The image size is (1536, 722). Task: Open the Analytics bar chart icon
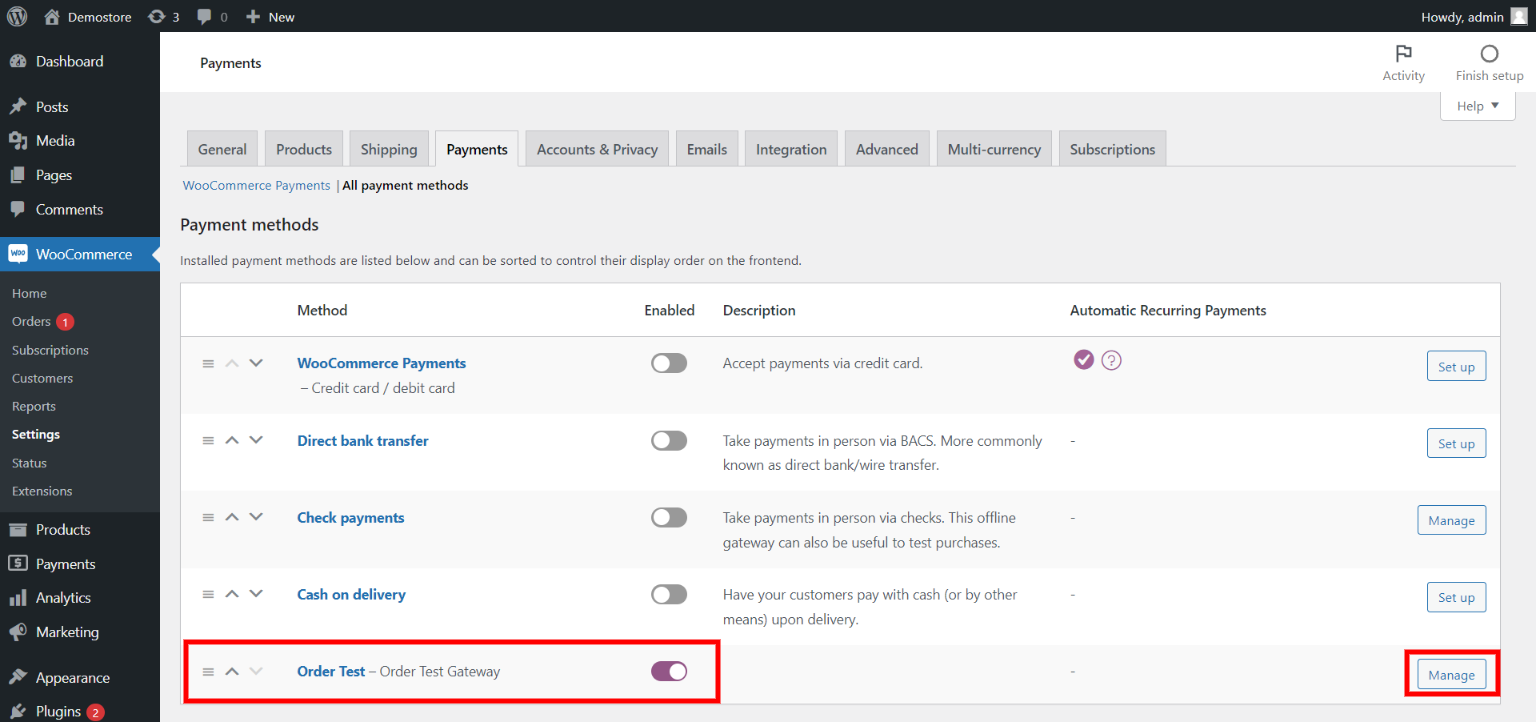click(18, 598)
